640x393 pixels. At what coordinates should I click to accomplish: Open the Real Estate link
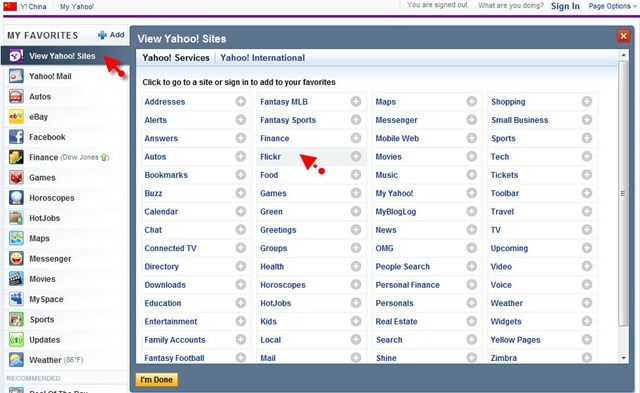coord(396,321)
